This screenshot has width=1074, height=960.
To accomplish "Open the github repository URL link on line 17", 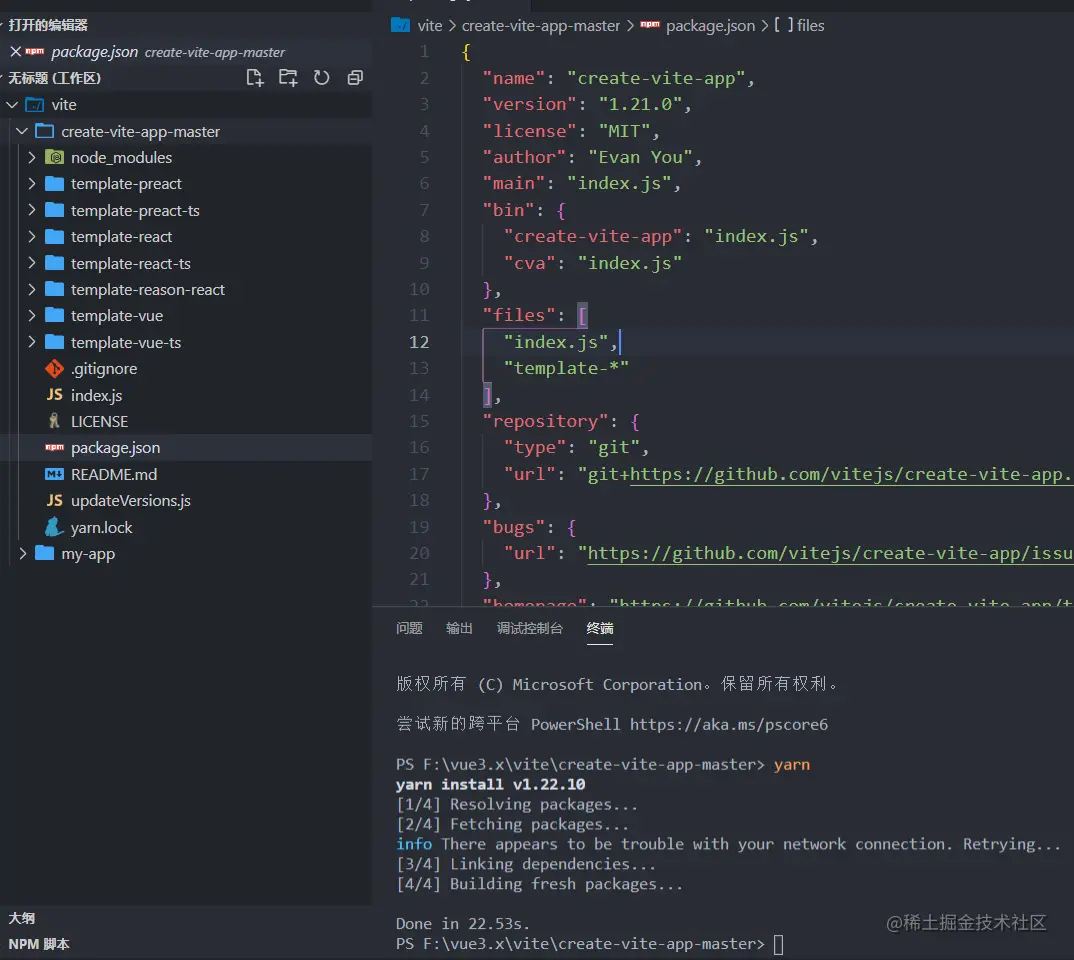I will point(851,474).
